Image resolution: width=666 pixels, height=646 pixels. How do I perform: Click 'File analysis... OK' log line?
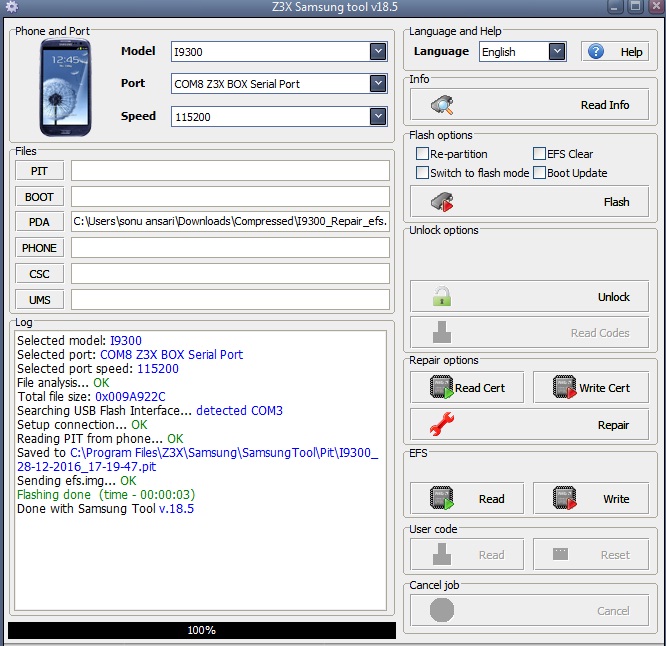pos(63,382)
